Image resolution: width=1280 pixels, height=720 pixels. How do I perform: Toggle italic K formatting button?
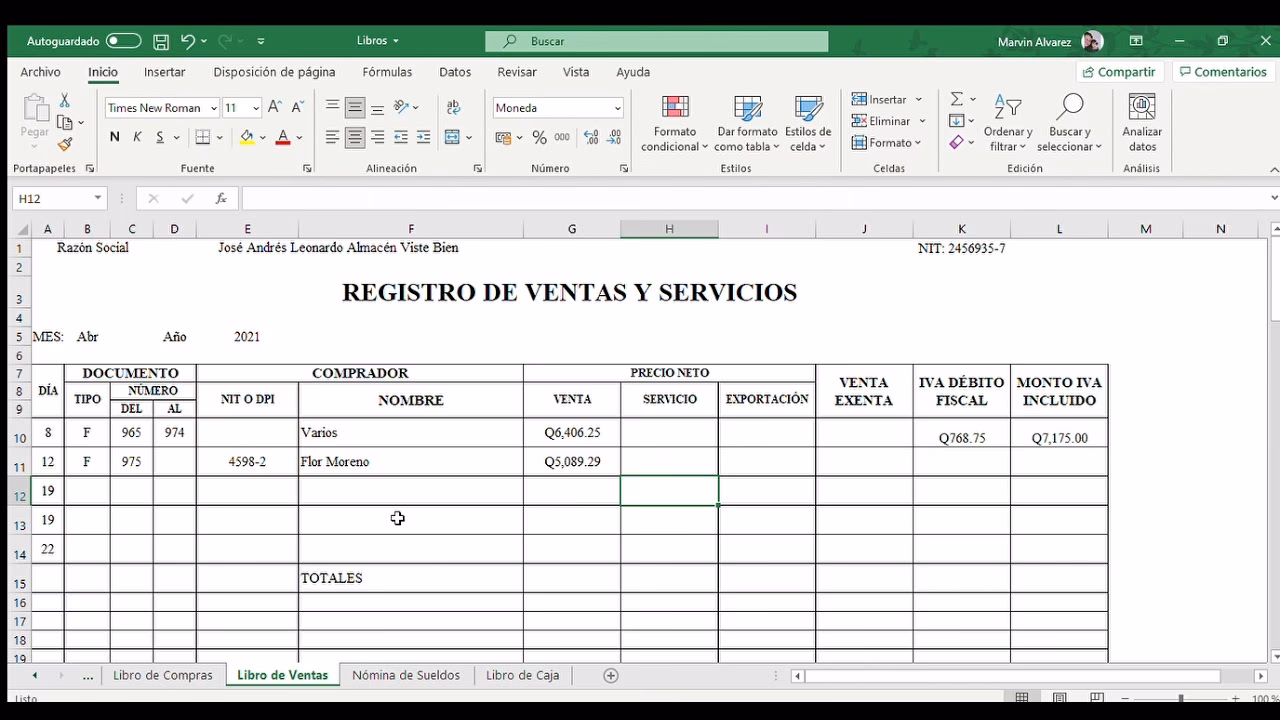tap(137, 137)
